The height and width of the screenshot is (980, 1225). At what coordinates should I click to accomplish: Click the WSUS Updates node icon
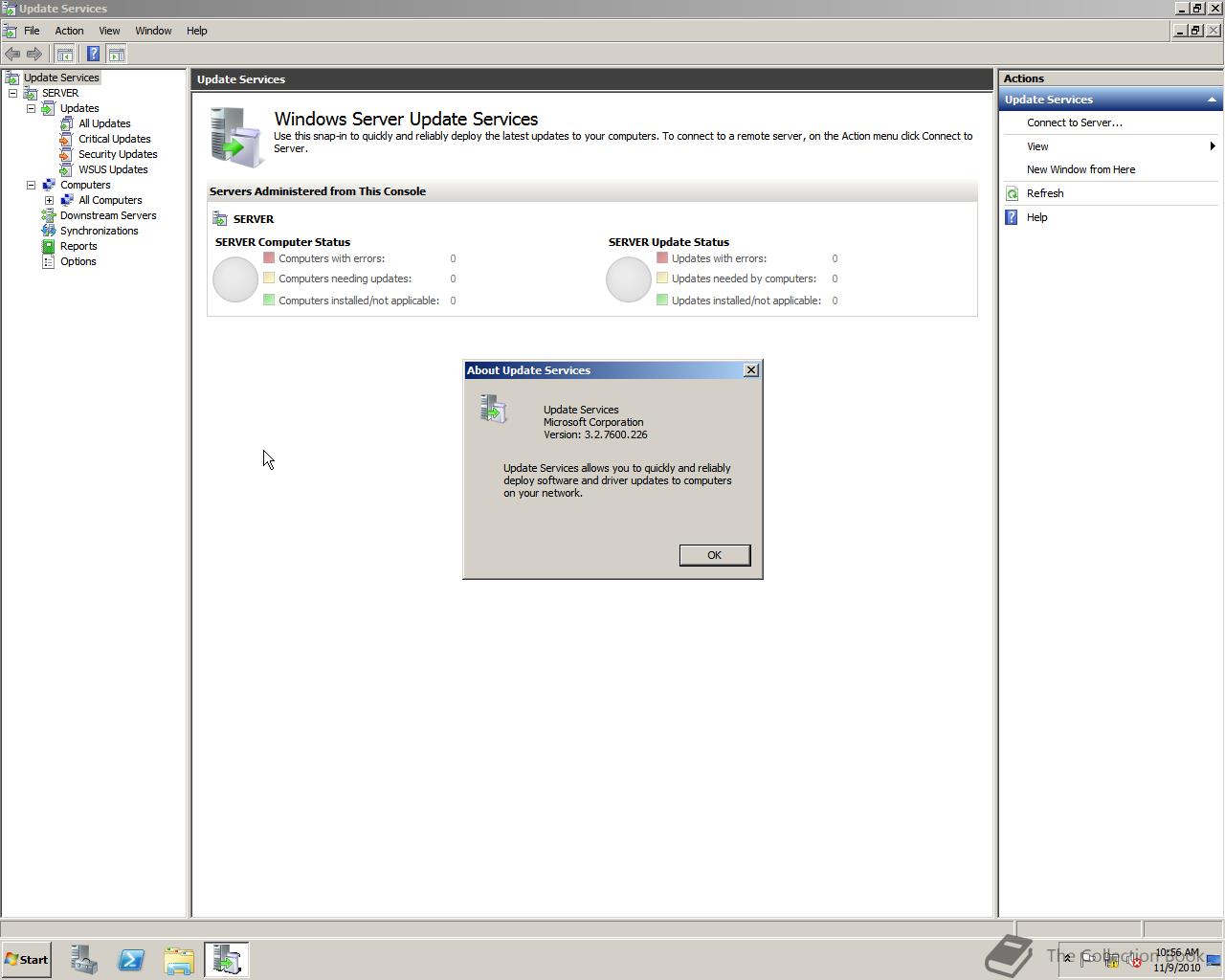pos(67,169)
